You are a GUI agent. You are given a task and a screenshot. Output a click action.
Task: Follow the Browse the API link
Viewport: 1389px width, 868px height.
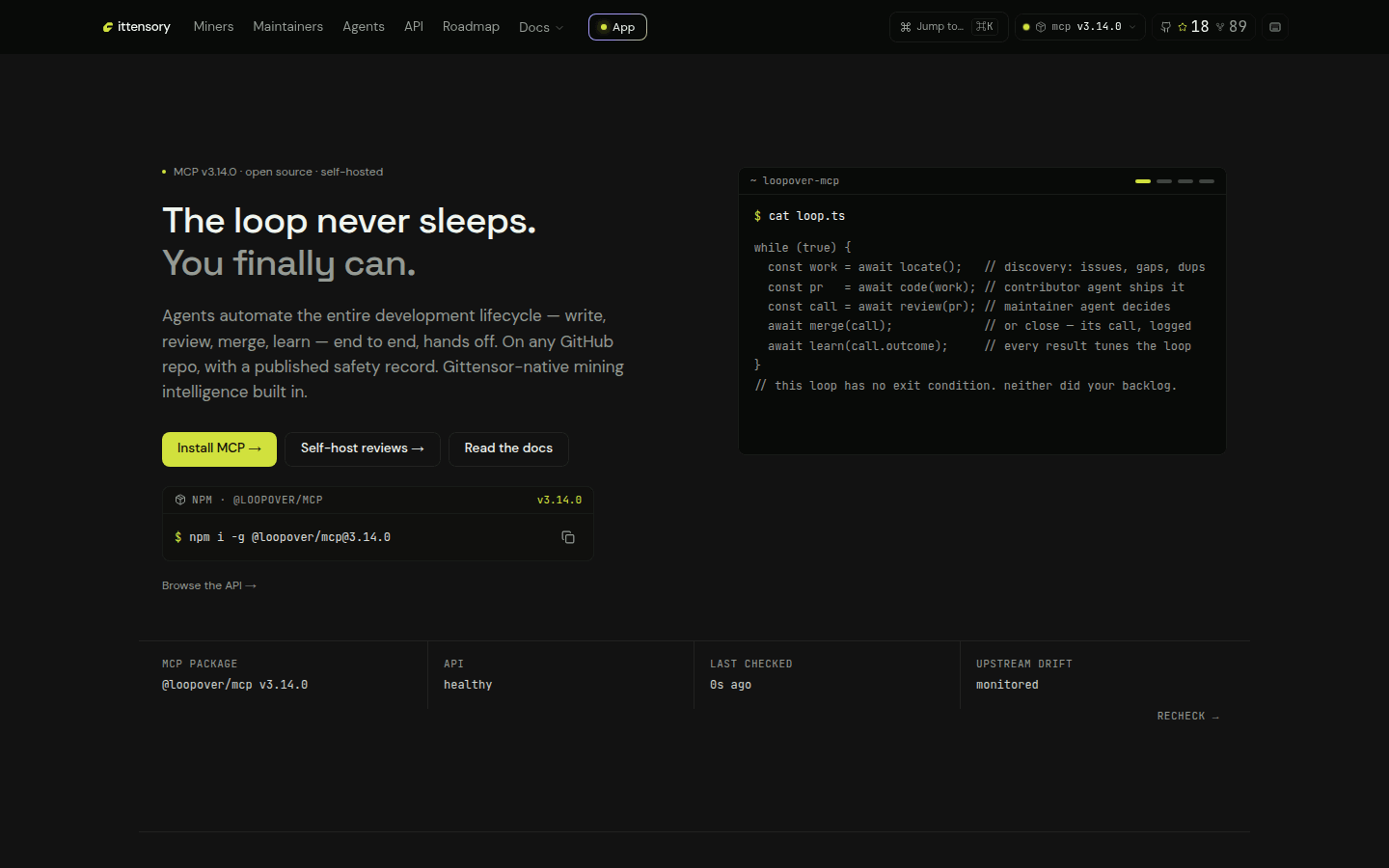pyautogui.click(x=209, y=585)
